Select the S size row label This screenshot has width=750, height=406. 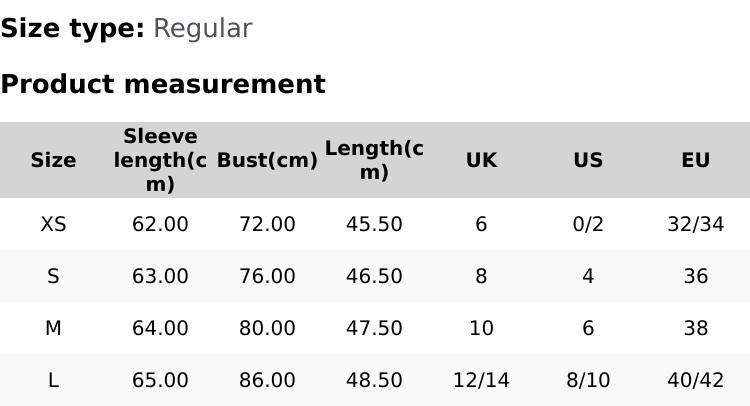(53, 276)
